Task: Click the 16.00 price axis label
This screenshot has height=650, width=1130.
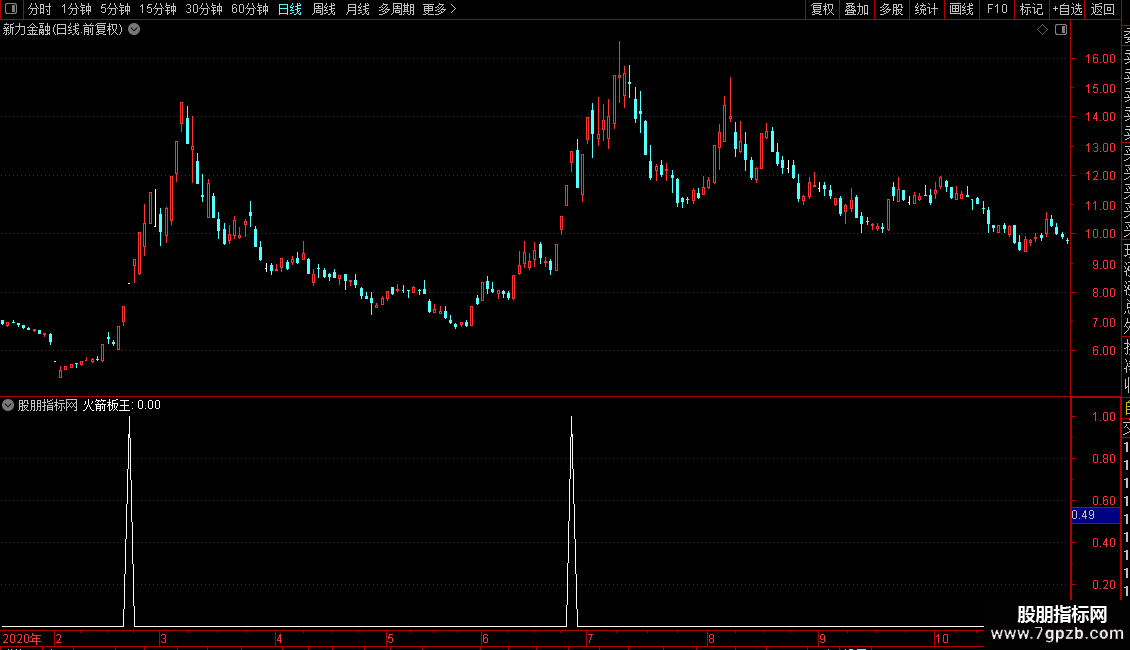Action: [x=1100, y=58]
